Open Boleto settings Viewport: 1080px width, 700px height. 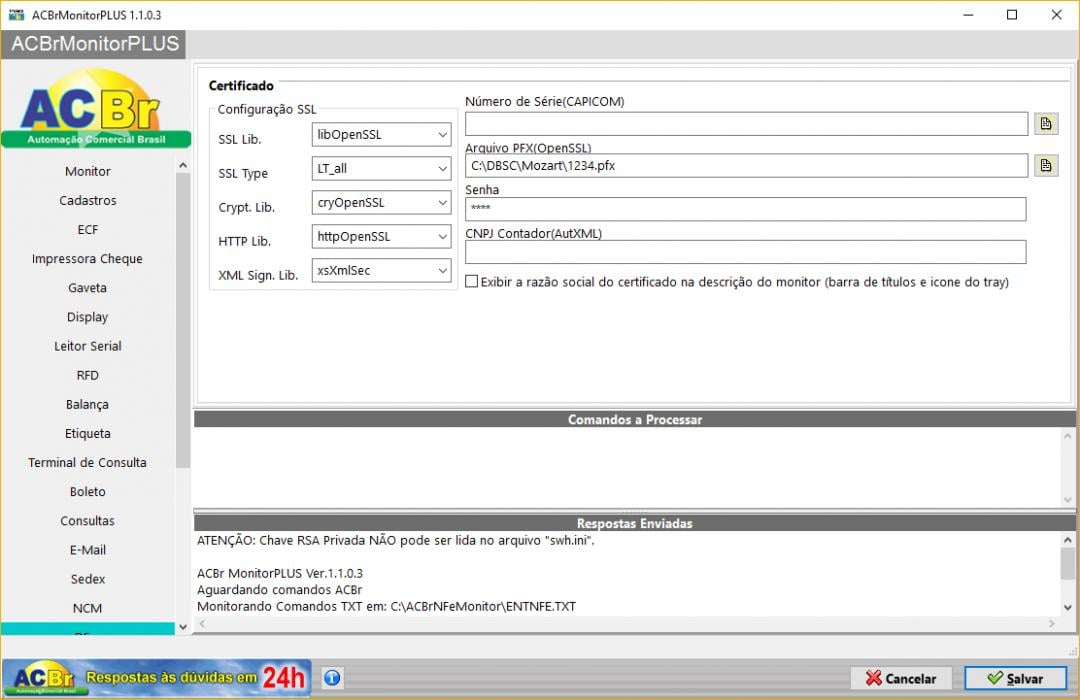pos(87,492)
